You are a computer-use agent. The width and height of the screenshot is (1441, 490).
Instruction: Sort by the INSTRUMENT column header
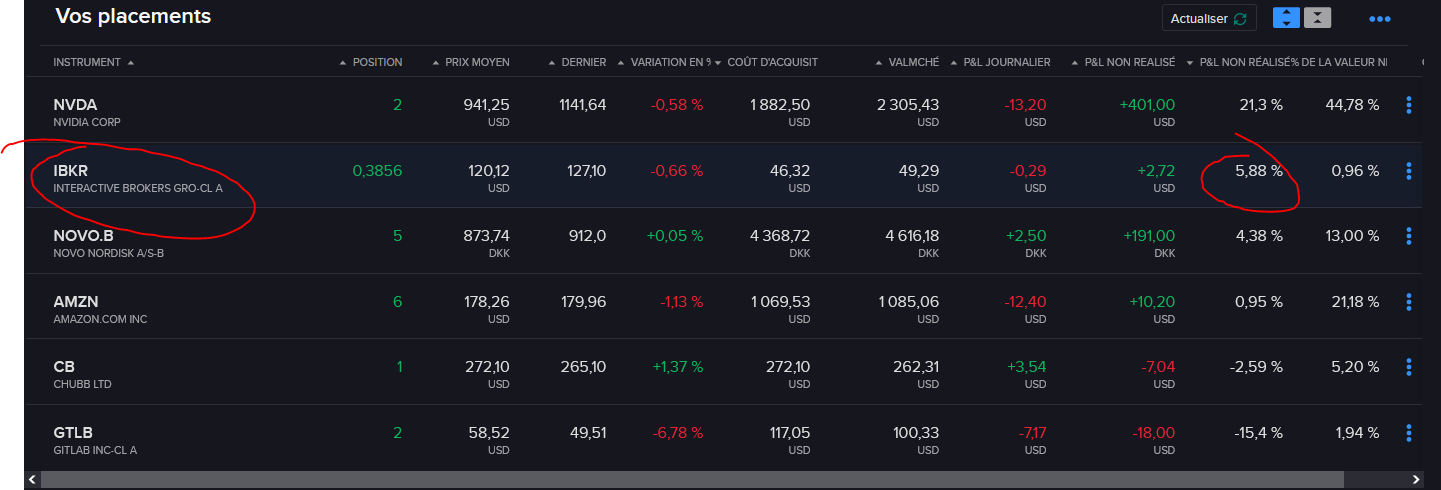93,62
